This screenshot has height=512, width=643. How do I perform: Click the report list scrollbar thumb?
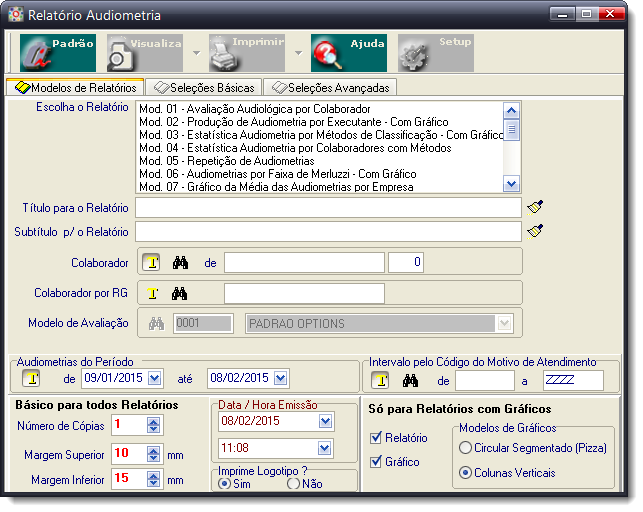(x=511, y=130)
